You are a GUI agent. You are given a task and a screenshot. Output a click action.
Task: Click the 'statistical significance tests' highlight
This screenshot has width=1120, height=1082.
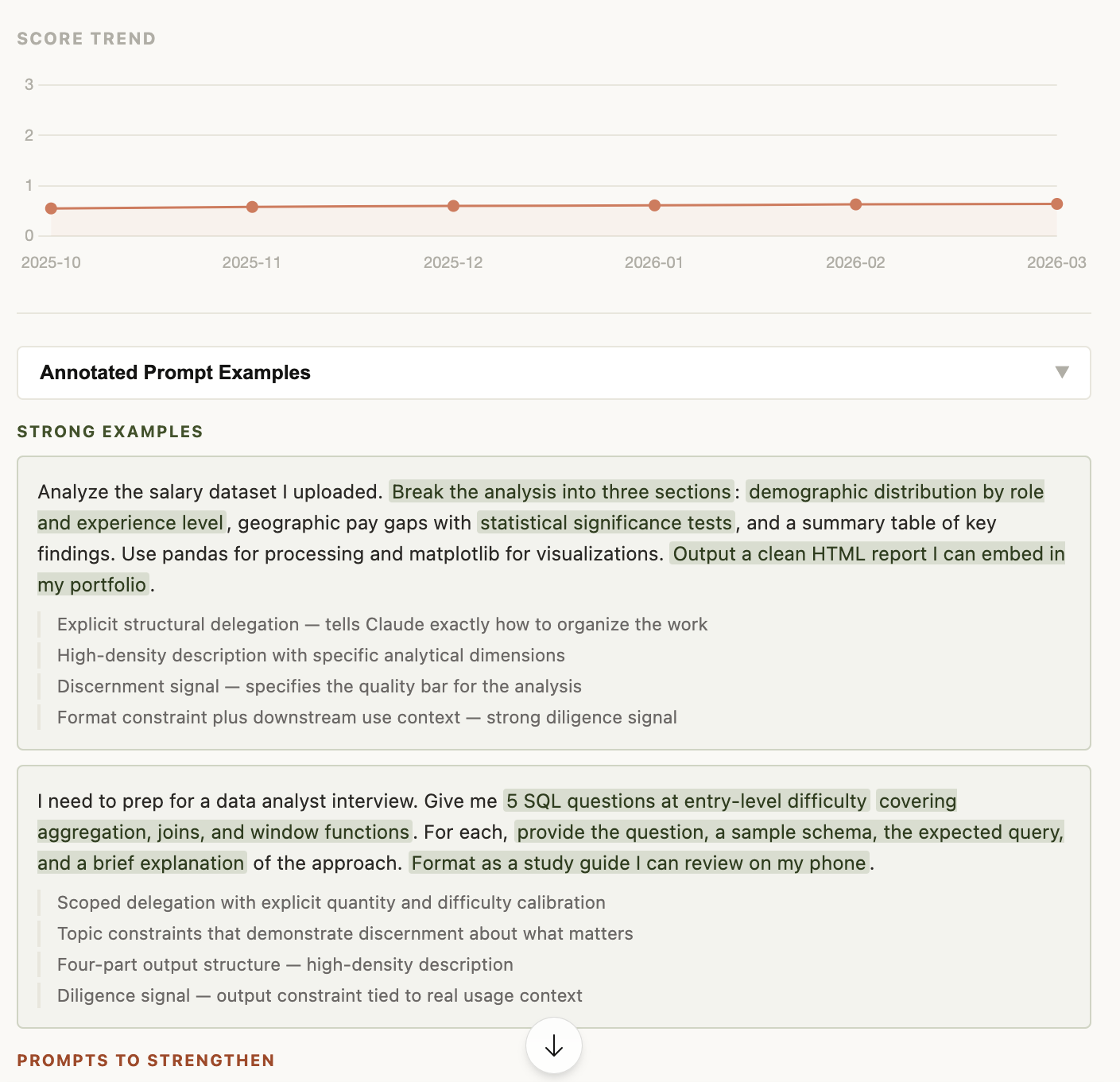tap(606, 522)
